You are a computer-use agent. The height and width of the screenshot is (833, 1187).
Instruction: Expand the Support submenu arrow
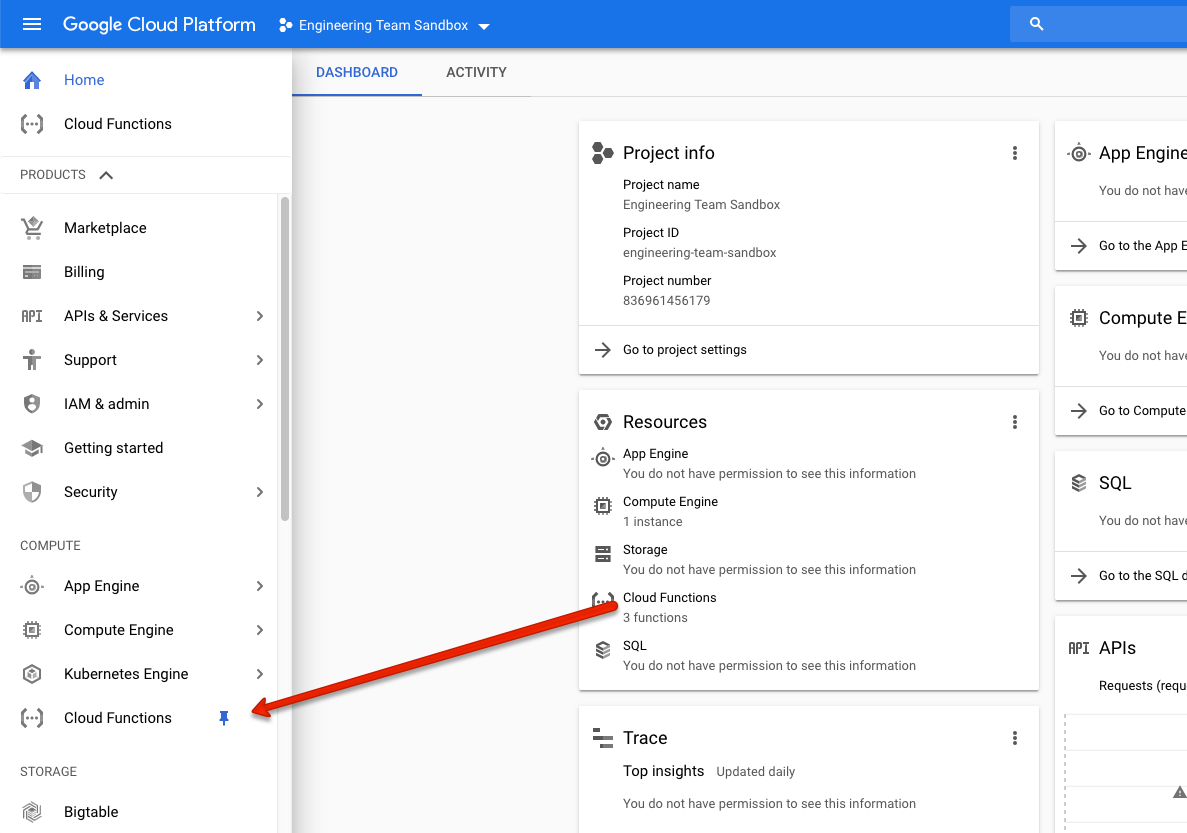260,360
